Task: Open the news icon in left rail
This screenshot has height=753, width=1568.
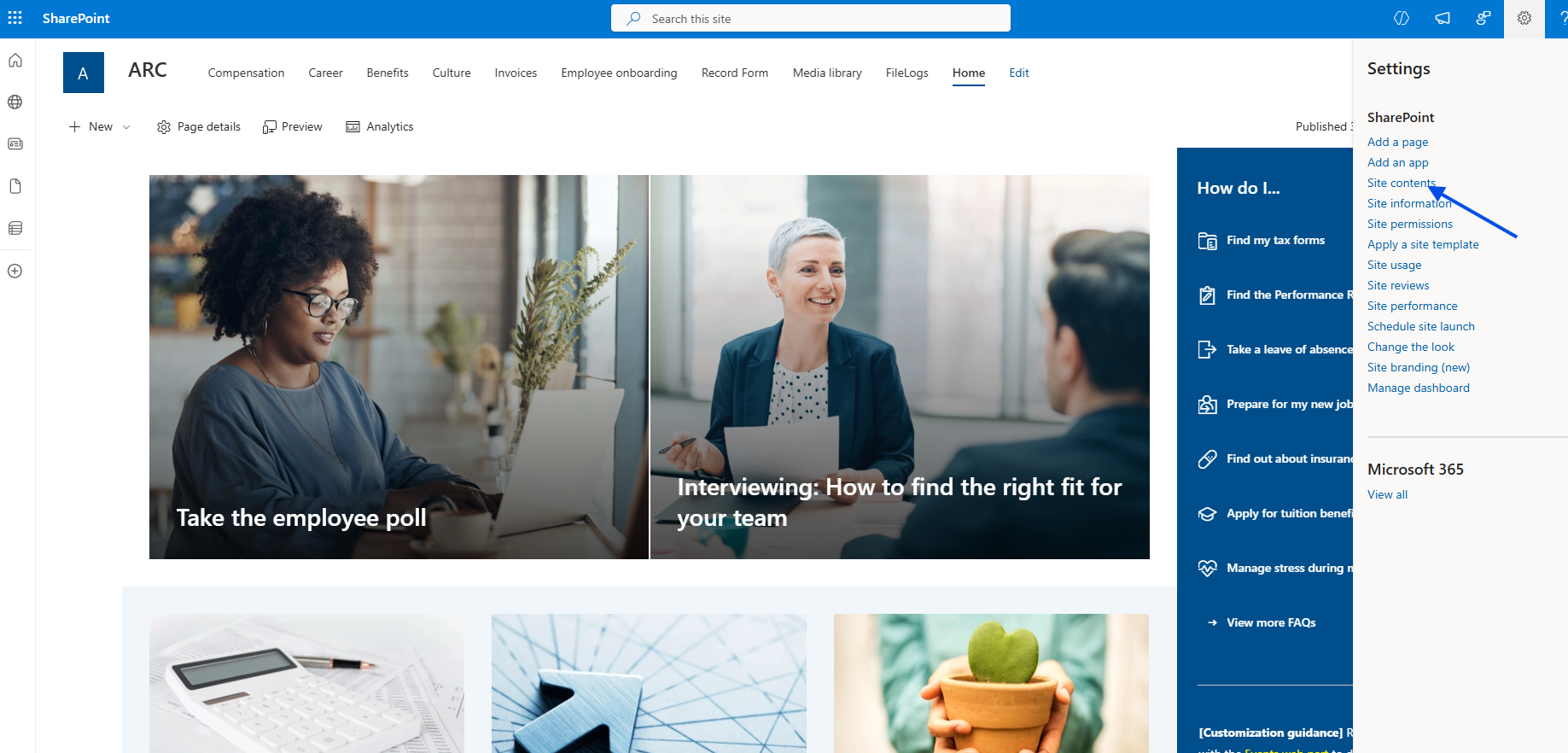Action: pos(15,144)
